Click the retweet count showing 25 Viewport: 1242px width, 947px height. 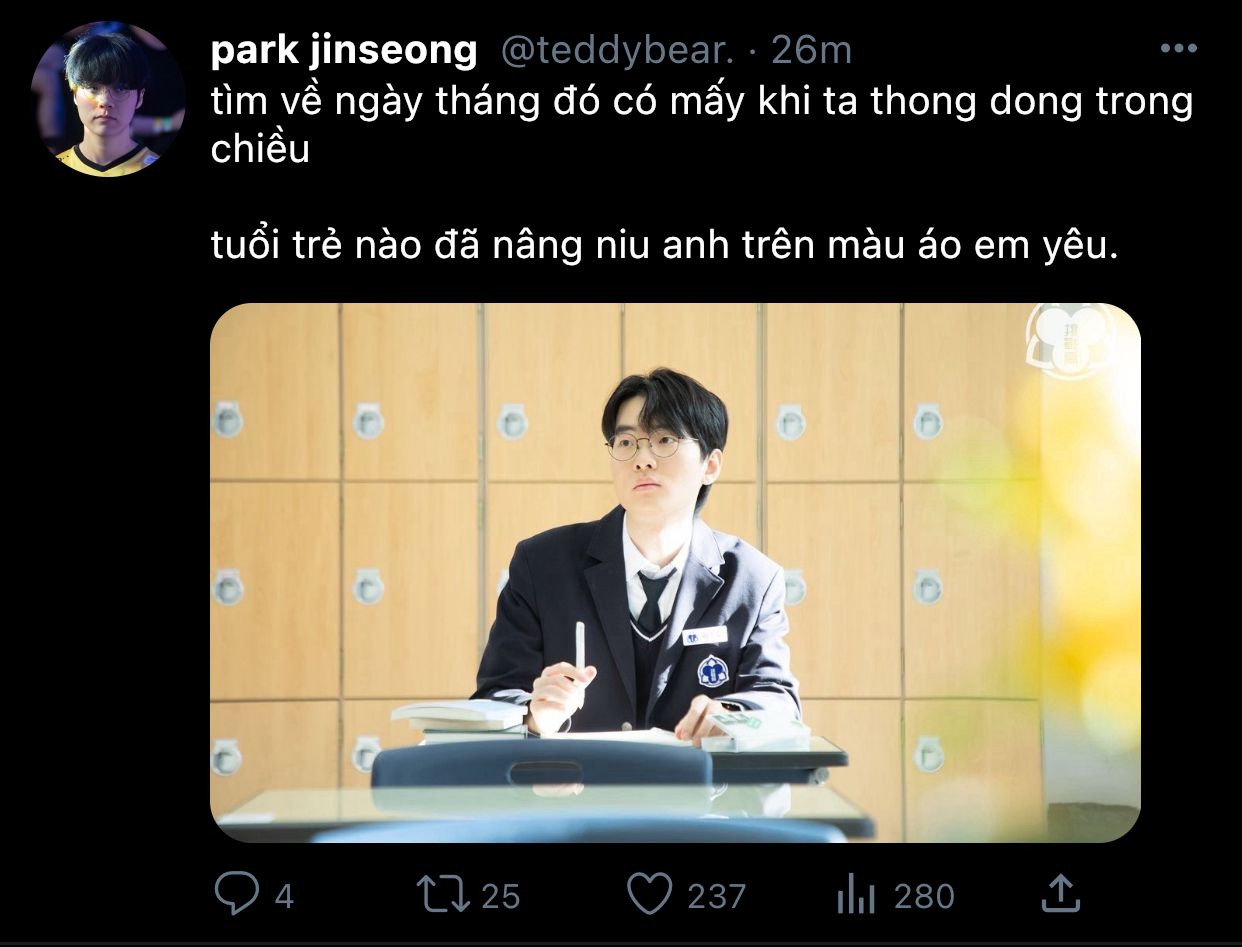coord(501,896)
